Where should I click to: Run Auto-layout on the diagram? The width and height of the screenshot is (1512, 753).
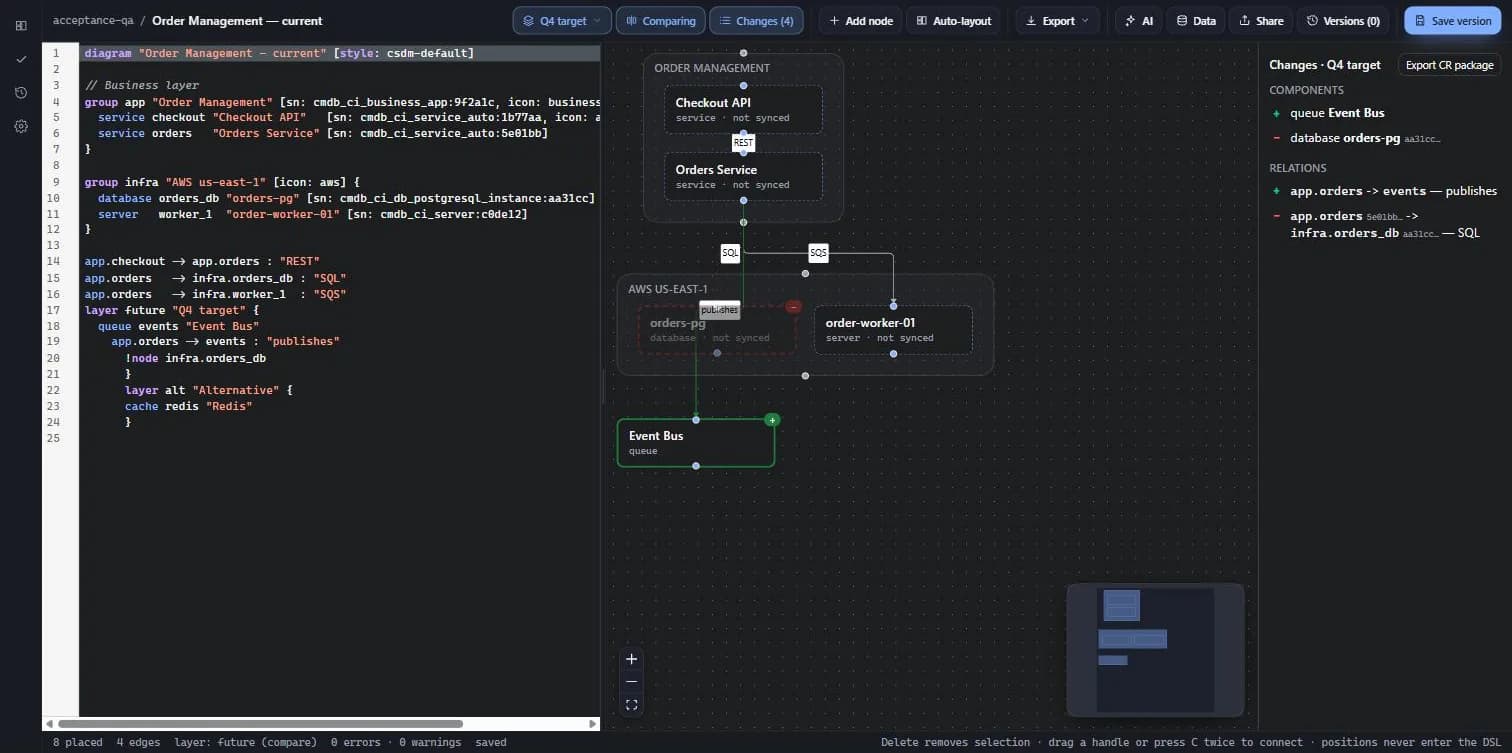(954, 21)
